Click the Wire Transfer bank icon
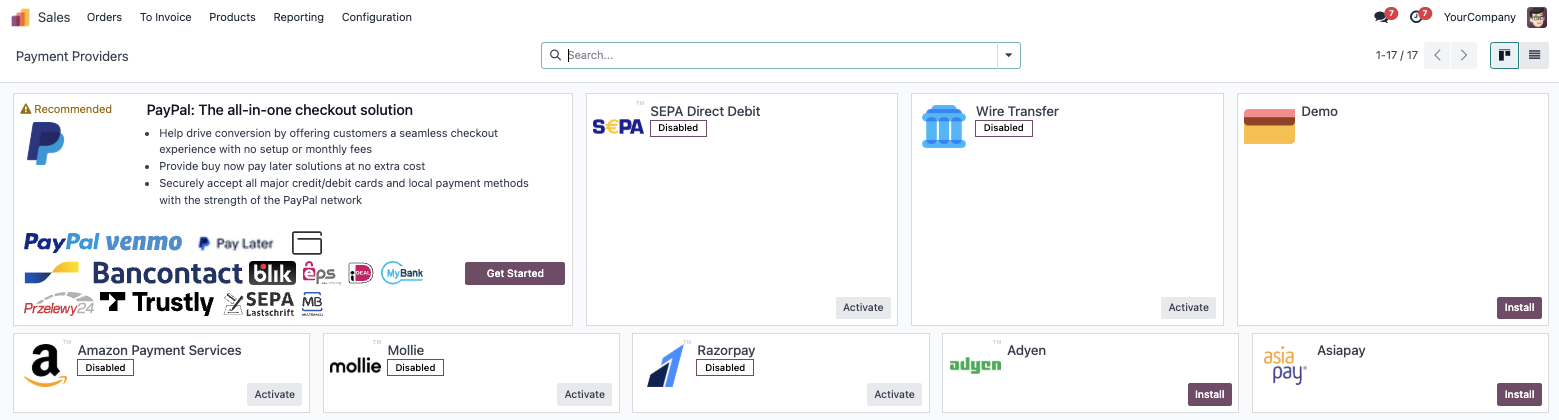 tap(943, 127)
